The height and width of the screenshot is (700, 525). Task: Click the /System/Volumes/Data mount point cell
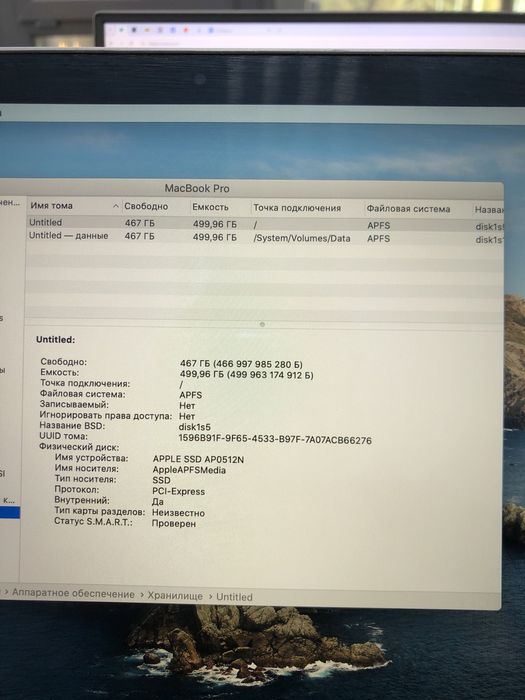point(302,238)
